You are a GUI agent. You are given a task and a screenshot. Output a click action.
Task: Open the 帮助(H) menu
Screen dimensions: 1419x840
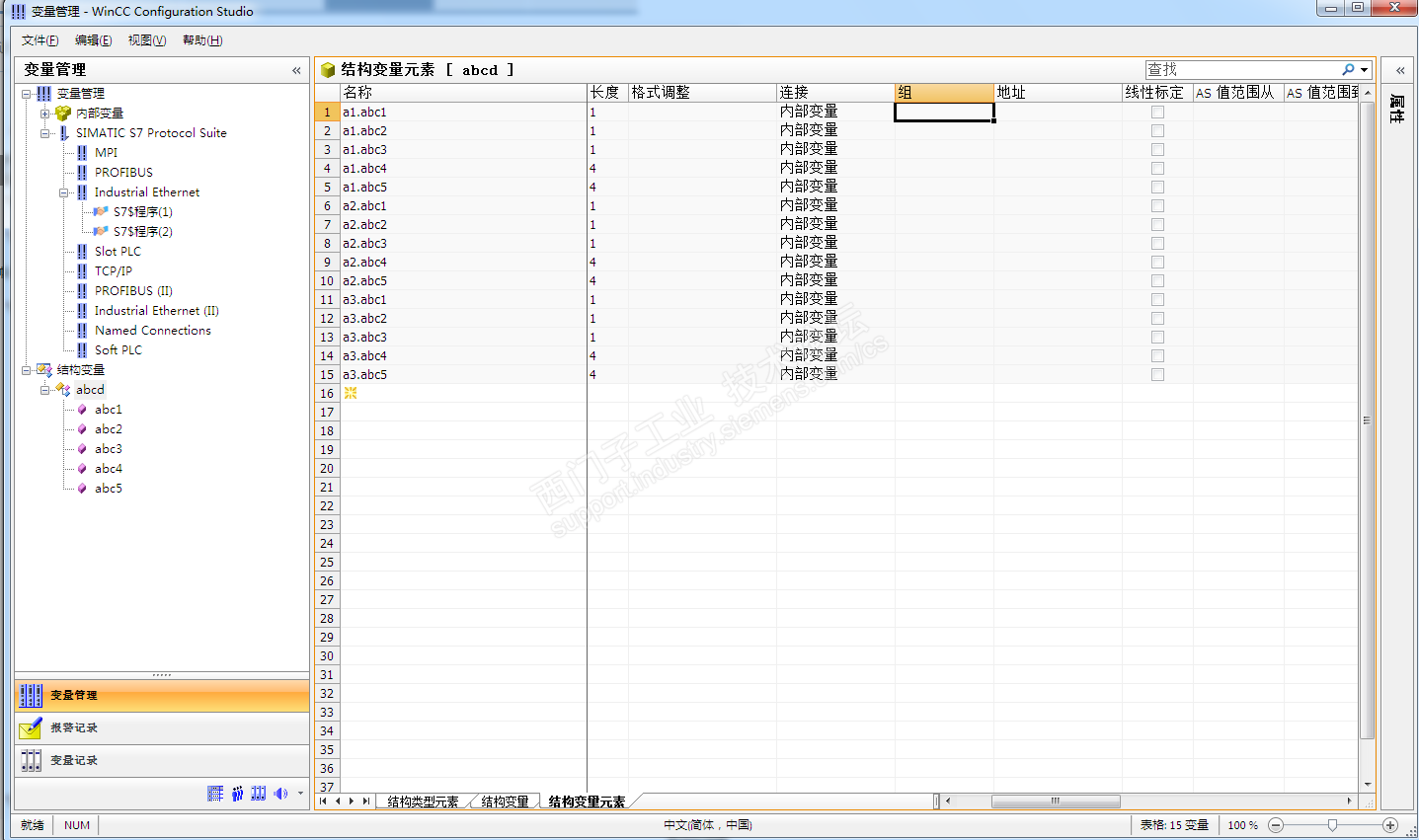tap(202, 40)
